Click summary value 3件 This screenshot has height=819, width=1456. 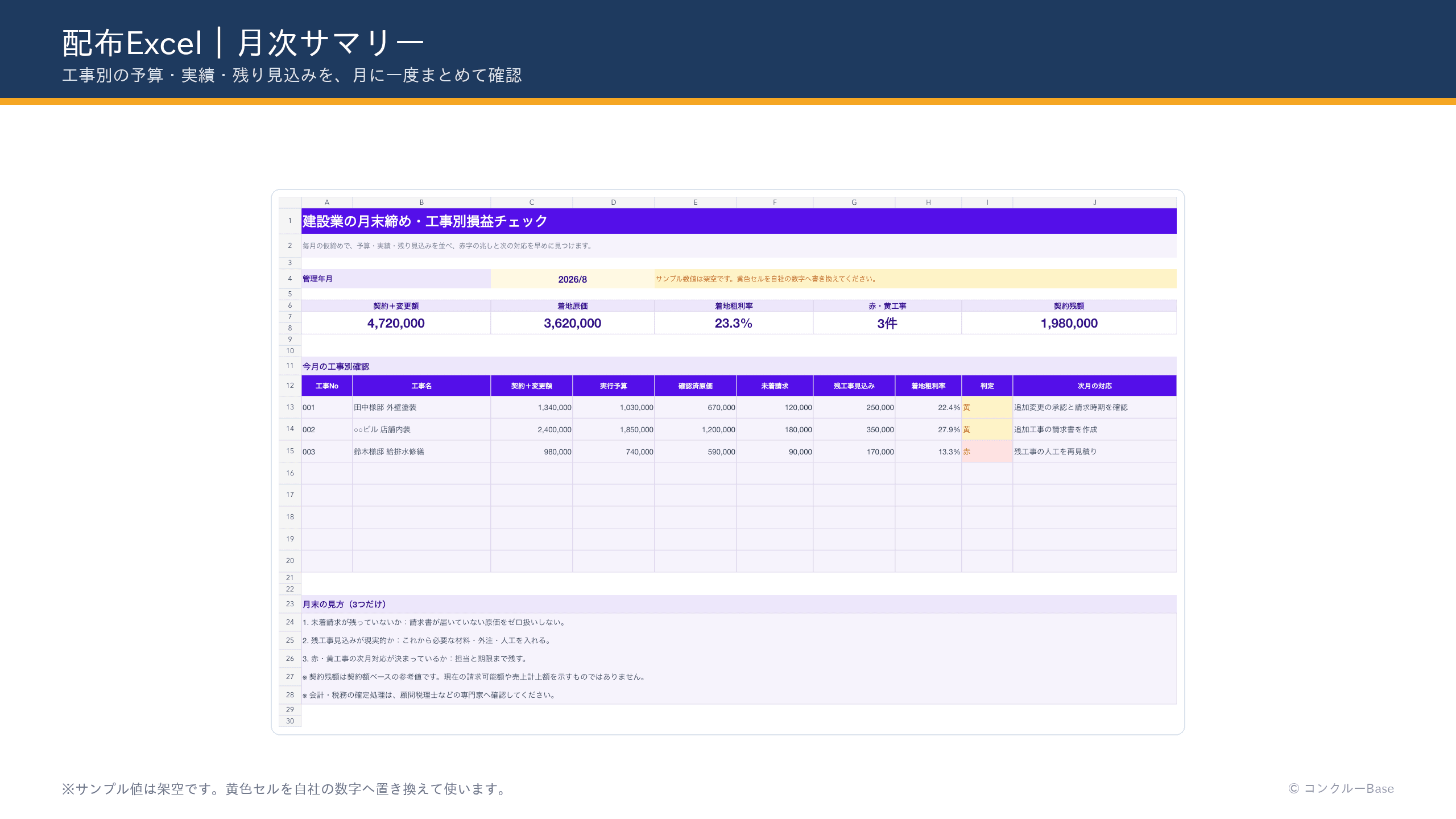[887, 323]
